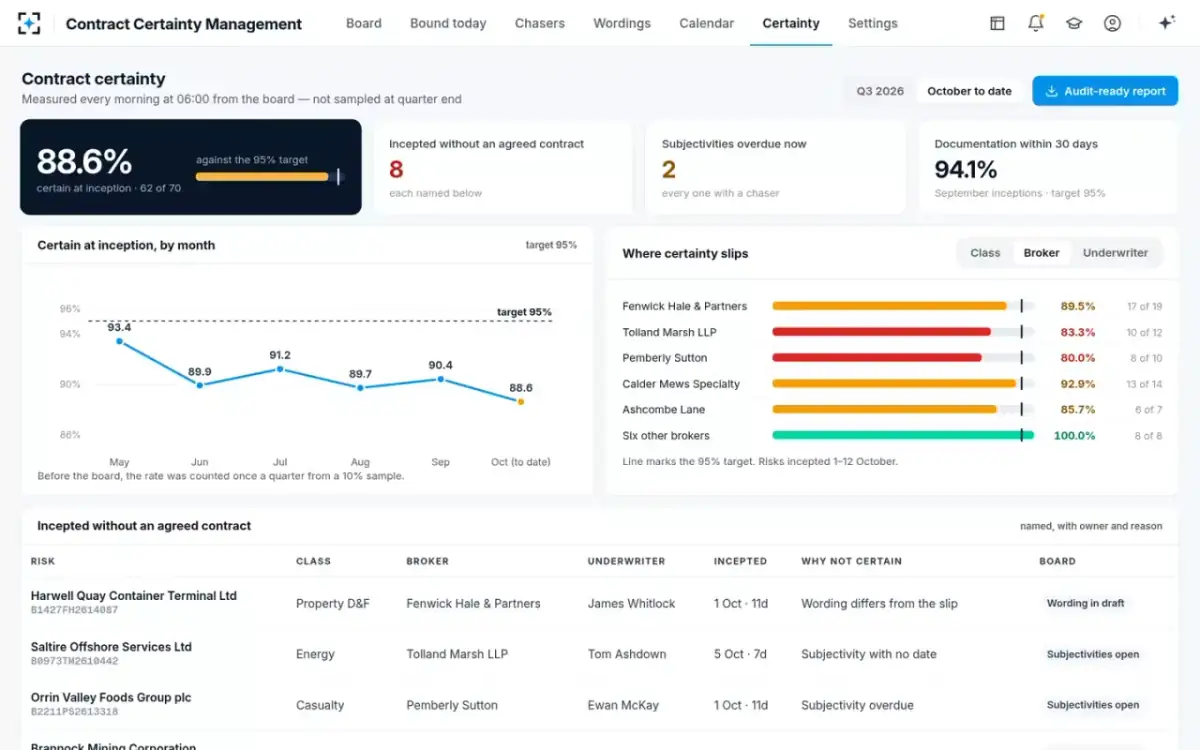Viewport: 1200px width, 750px height.
Task: Switch to the Chasers tab
Action: (x=540, y=23)
